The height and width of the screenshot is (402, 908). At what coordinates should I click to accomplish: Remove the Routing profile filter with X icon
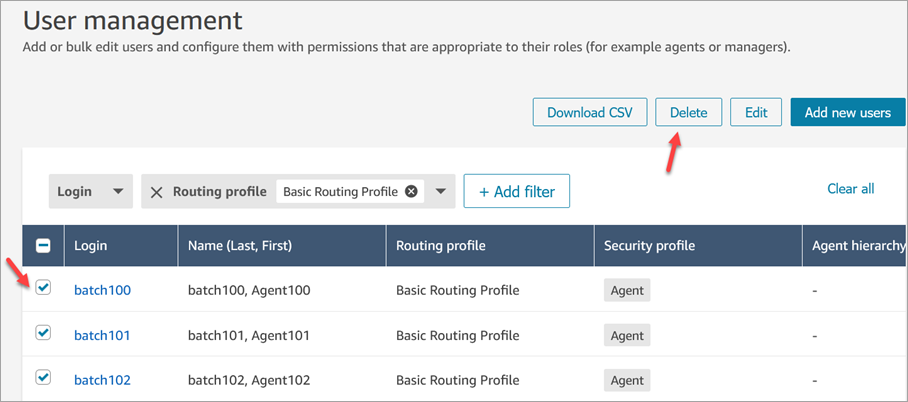157,192
